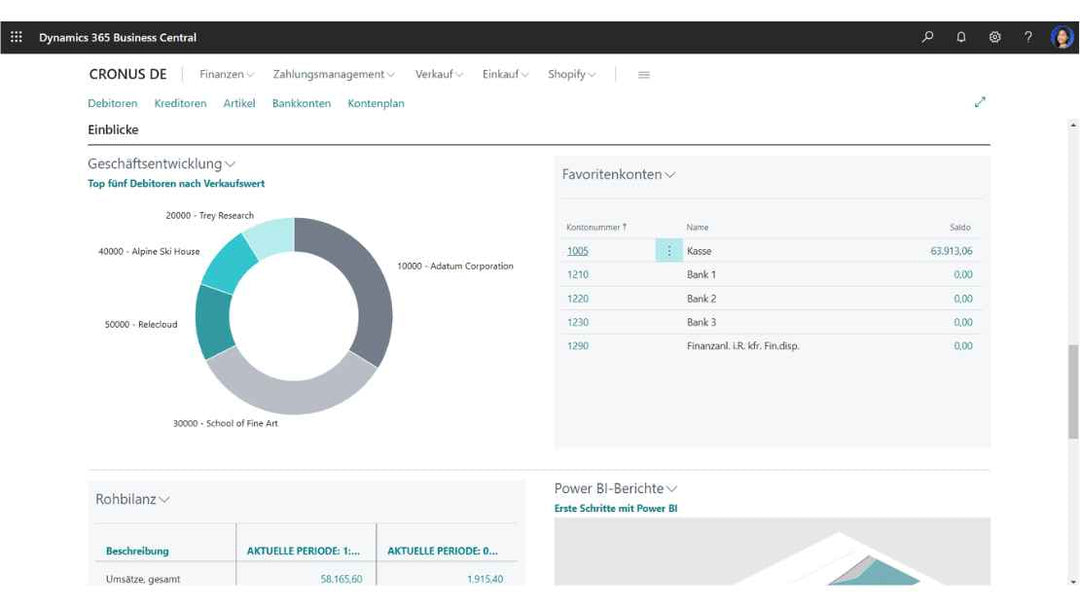The image size is (1080, 607).
Task: Open the Favoritenkonten dropdown chevron
Action: click(x=670, y=175)
